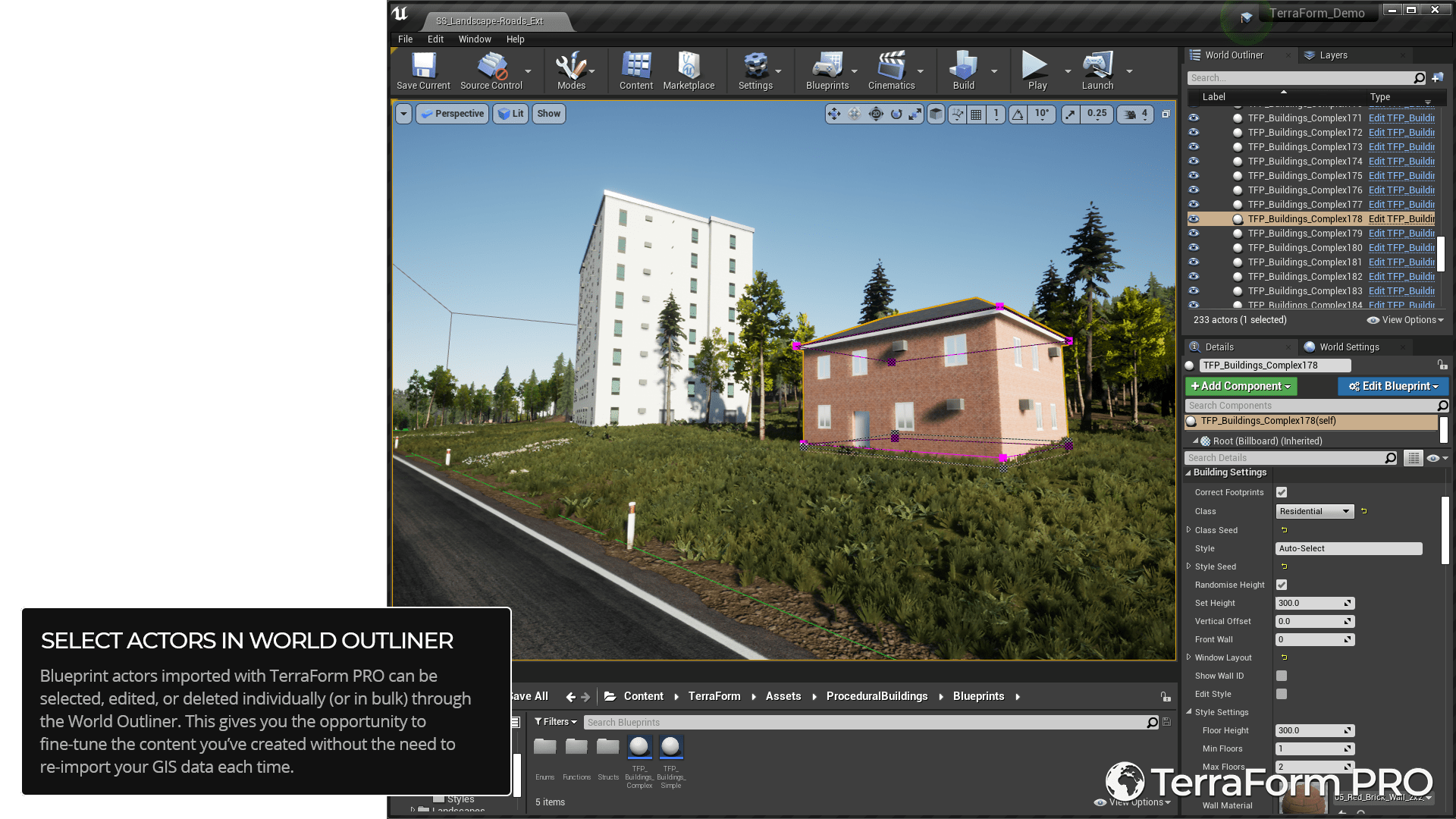Viewport: 1456px width, 819px height.
Task: Click the Edit Blueprint button
Action: (1393, 386)
